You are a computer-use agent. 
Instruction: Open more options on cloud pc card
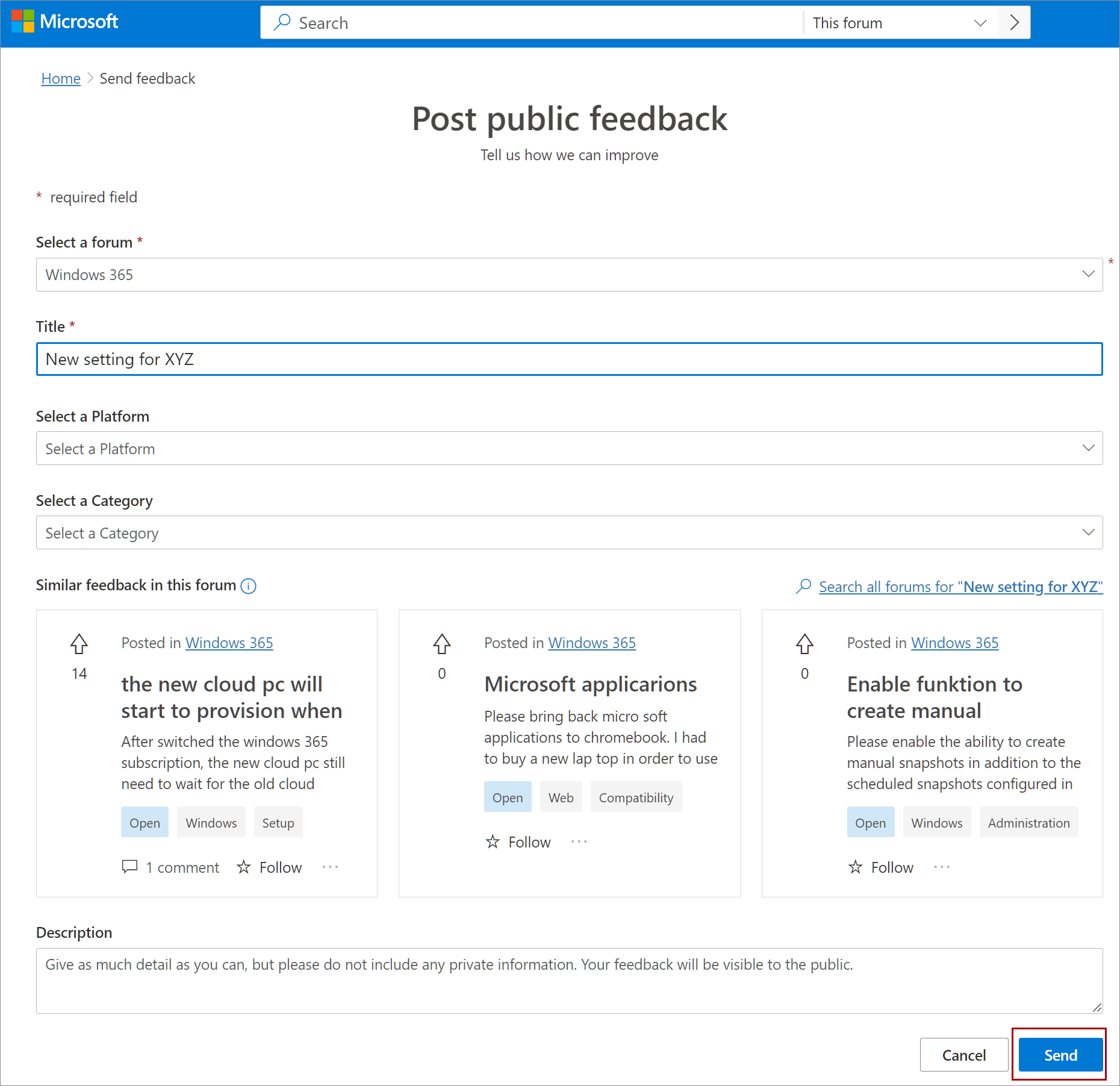tap(330, 867)
